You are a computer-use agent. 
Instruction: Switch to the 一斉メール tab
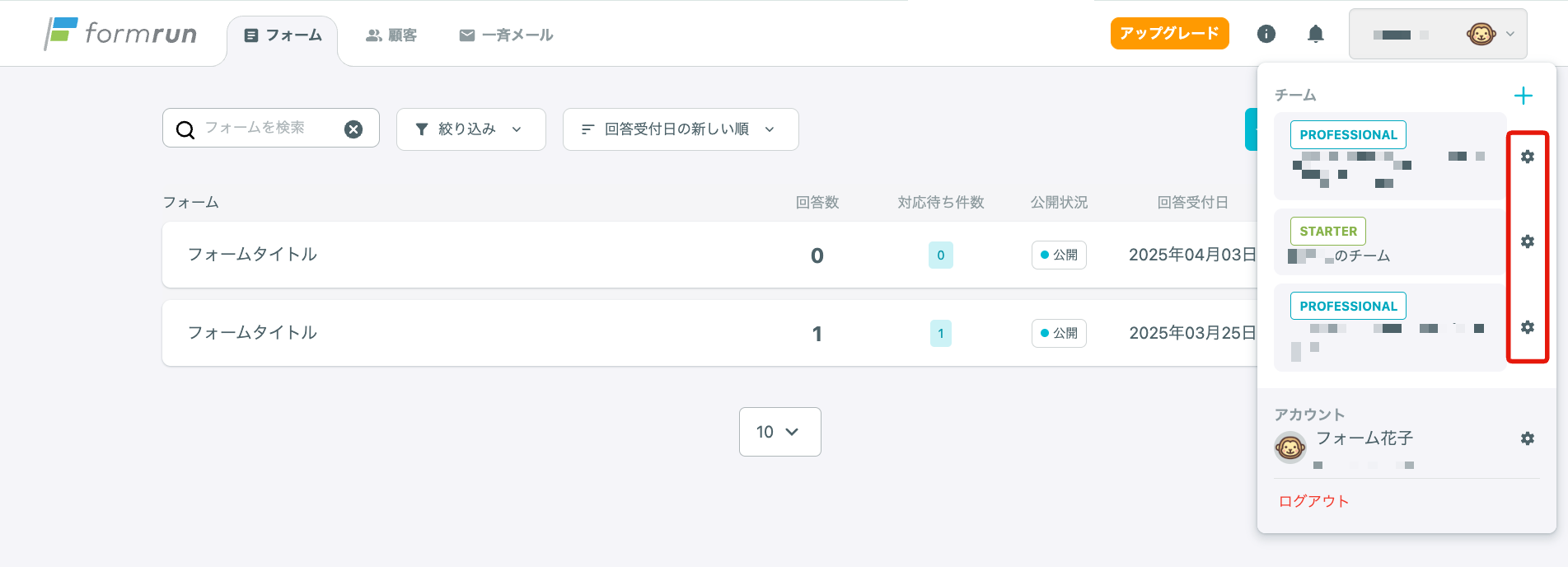coord(506,35)
